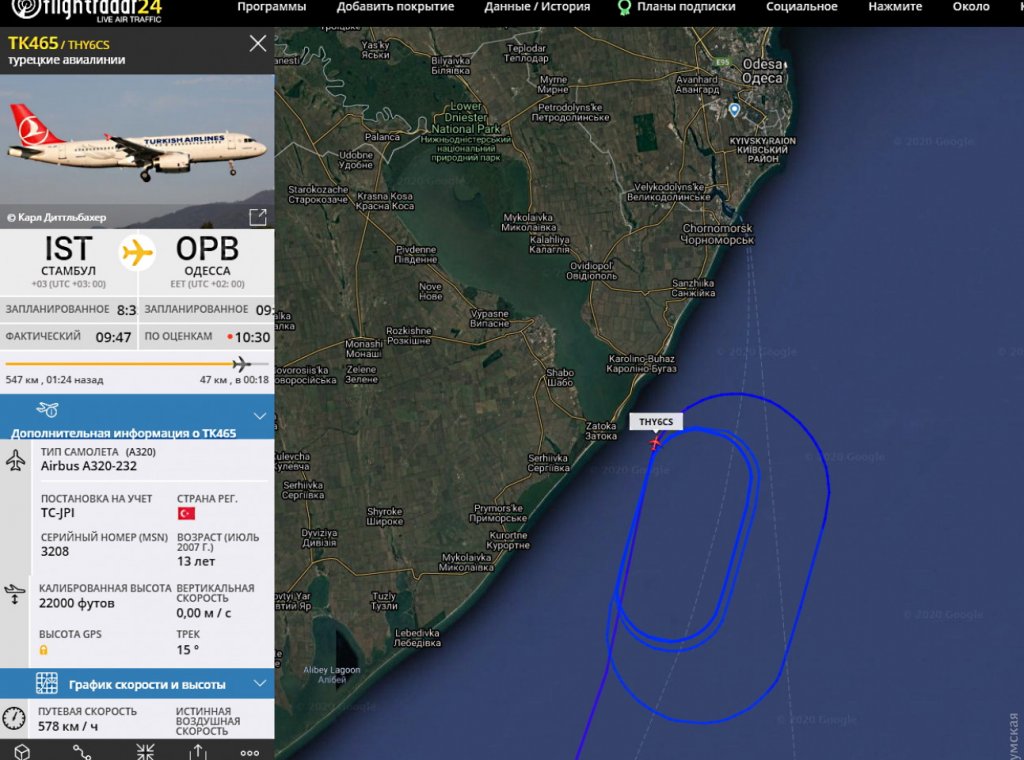Click the share upload icon
Screen dimensions: 1024x760
coord(199,752)
